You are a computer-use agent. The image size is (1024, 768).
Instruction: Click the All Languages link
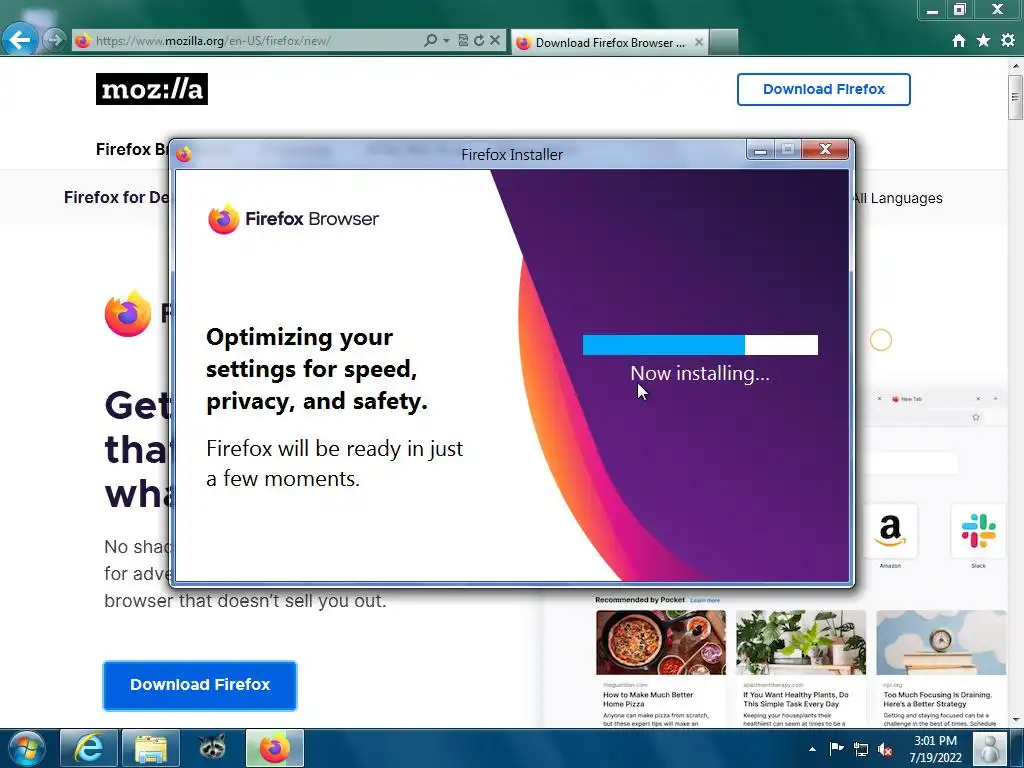[x=898, y=198]
